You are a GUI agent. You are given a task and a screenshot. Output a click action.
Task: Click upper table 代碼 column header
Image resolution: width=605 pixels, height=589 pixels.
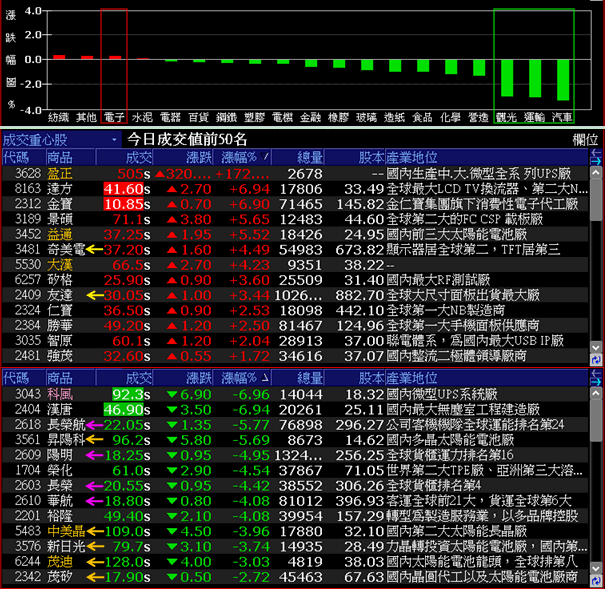pos(23,157)
